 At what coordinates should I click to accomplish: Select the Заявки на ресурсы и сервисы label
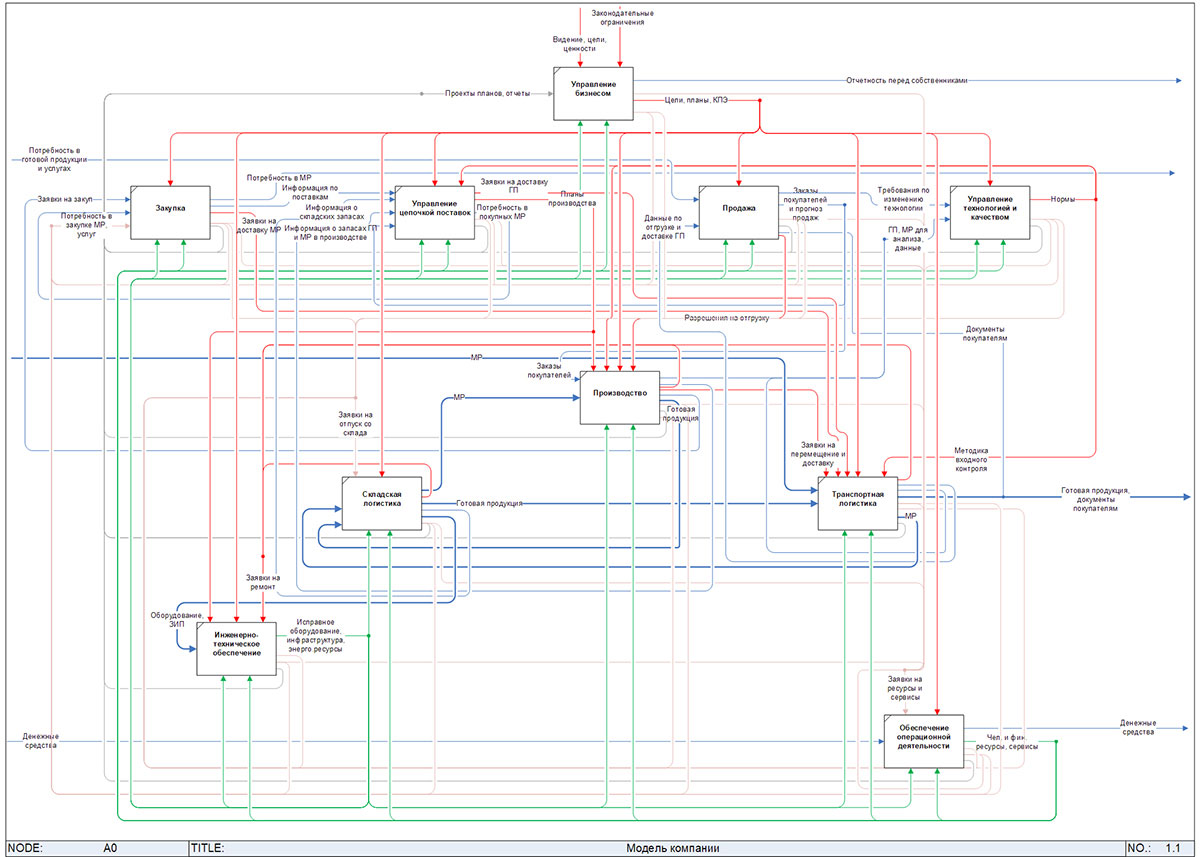click(905, 688)
